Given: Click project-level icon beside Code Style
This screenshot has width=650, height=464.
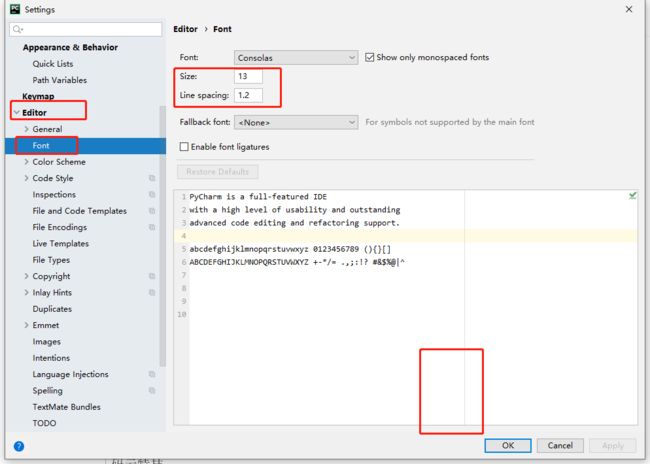Looking at the screenshot, I should tap(152, 178).
